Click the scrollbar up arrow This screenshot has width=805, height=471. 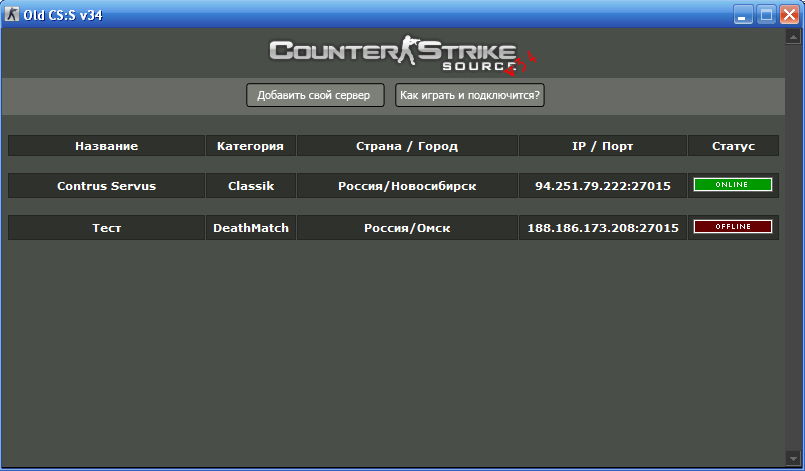click(x=793, y=36)
